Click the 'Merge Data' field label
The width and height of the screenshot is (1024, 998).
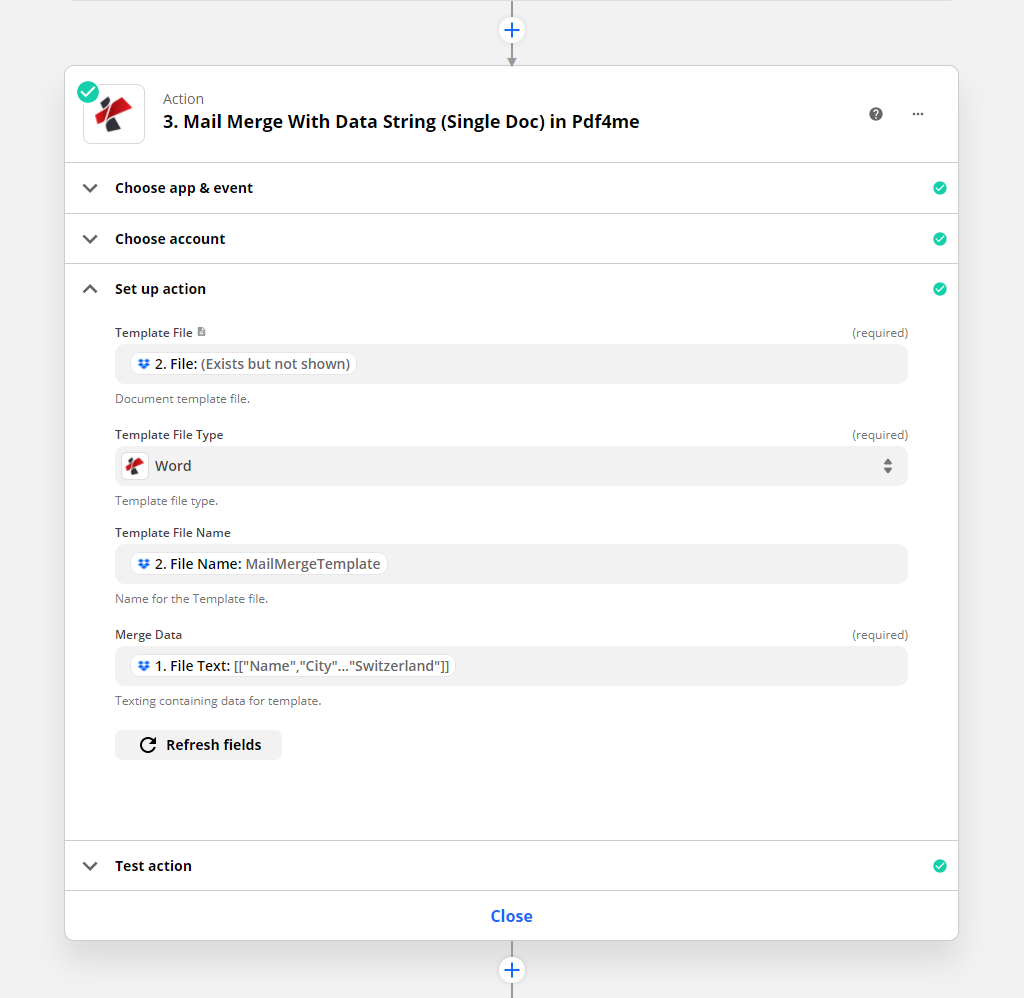click(148, 634)
